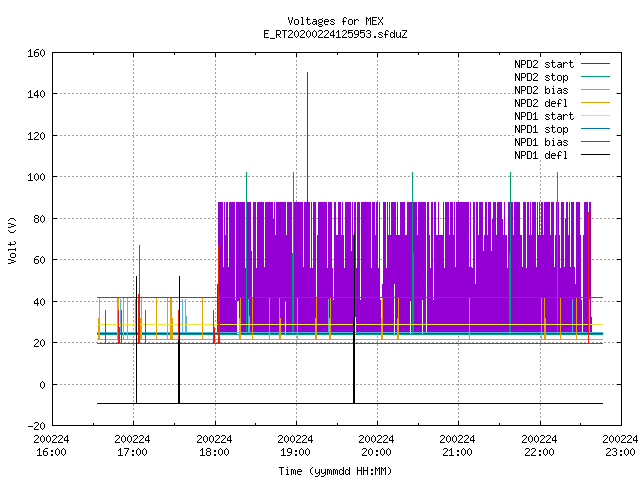Image resolution: width=640 pixels, height=480 pixels.
Task: Click the 'NPD2 bias' legend label
Action: [x=541, y=90]
